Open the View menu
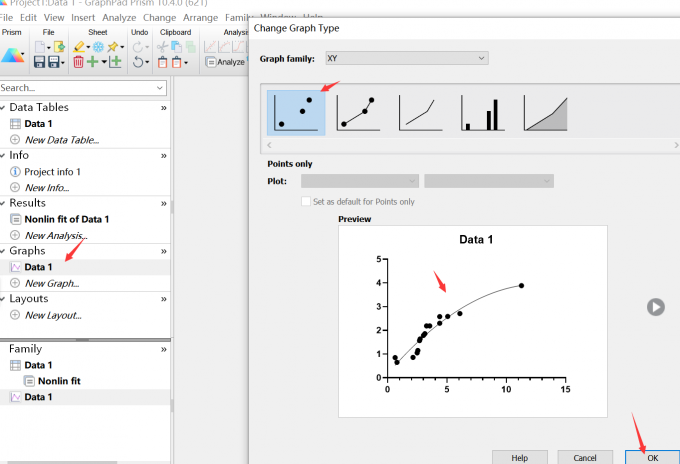Image resolution: width=680 pixels, height=464 pixels. tap(54, 18)
